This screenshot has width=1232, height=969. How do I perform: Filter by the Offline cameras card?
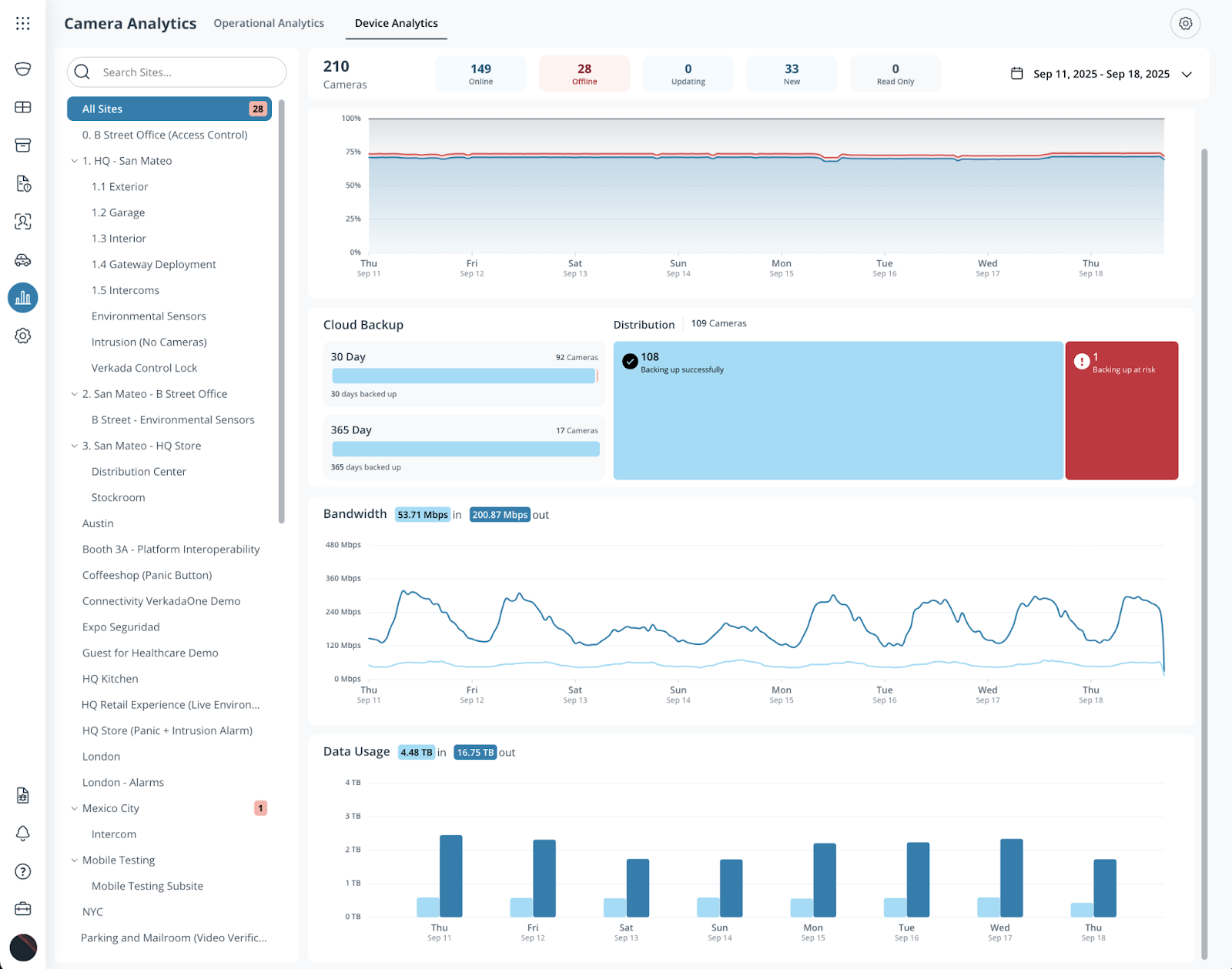(x=584, y=74)
